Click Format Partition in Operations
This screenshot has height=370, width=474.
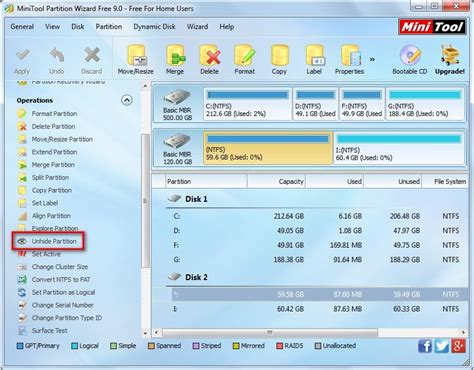pyautogui.click(x=54, y=114)
